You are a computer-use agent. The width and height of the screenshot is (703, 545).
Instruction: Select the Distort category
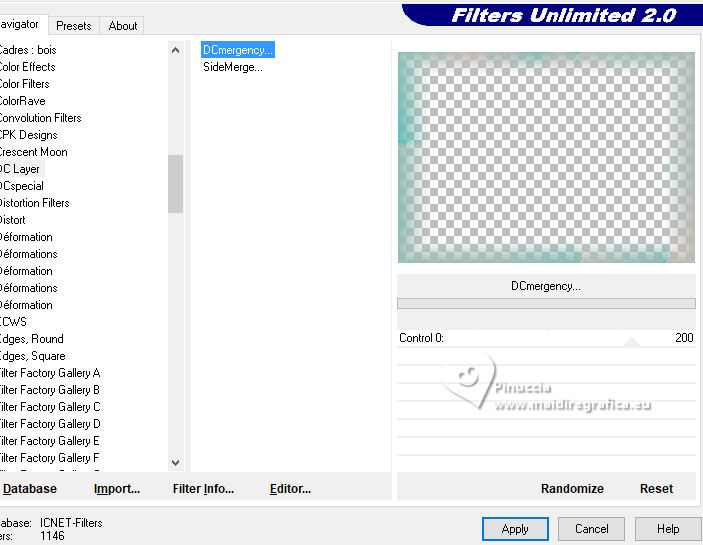point(13,220)
